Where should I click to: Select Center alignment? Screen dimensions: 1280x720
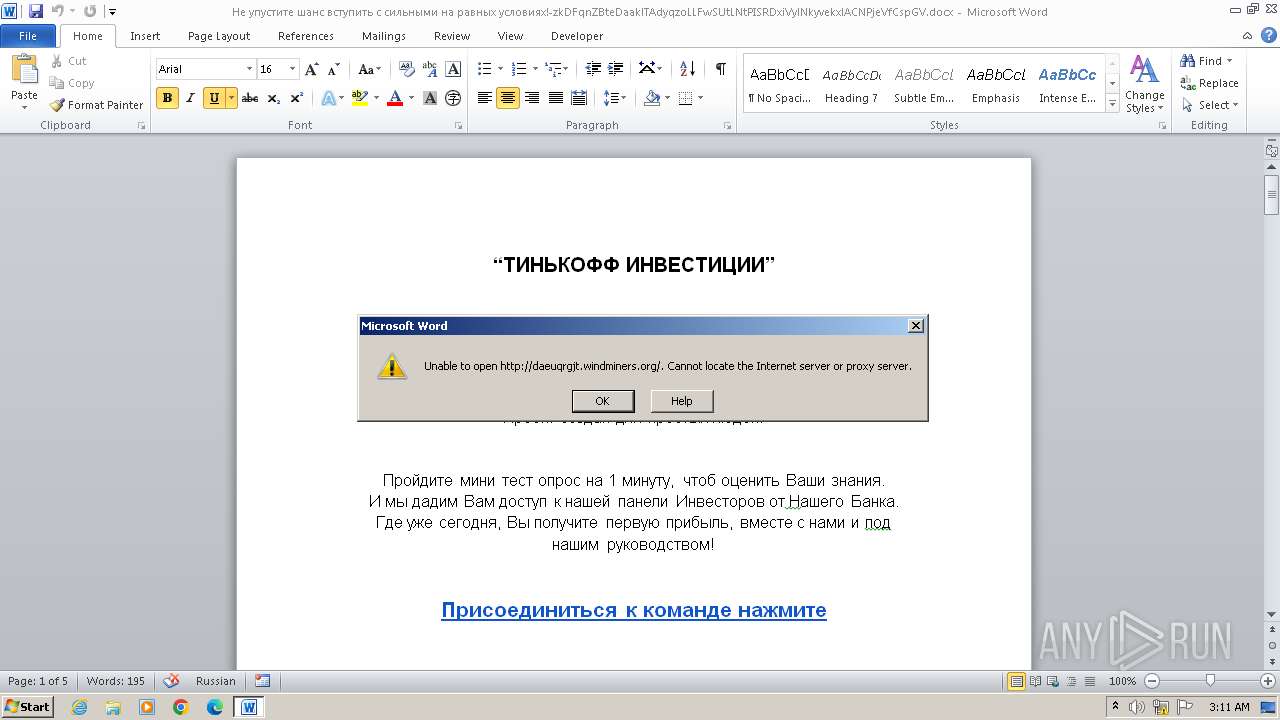[x=508, y=98]
